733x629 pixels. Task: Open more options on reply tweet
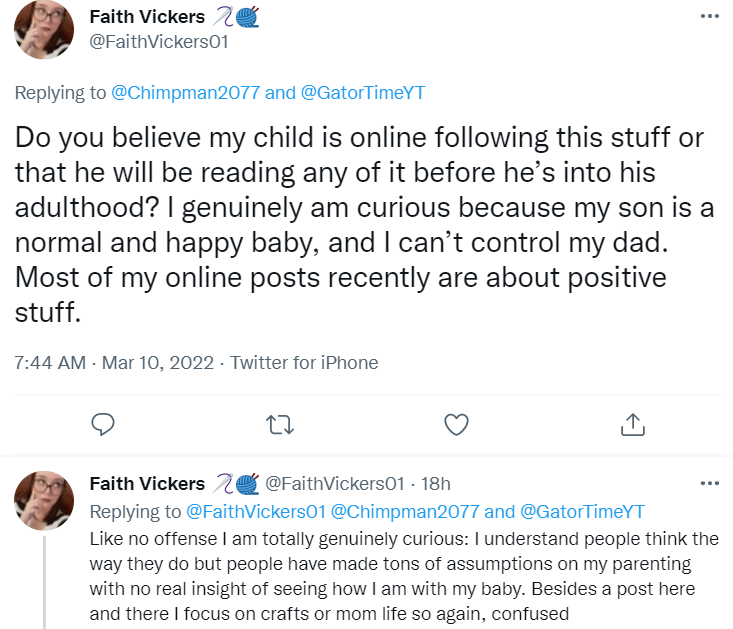coord(709,483)
